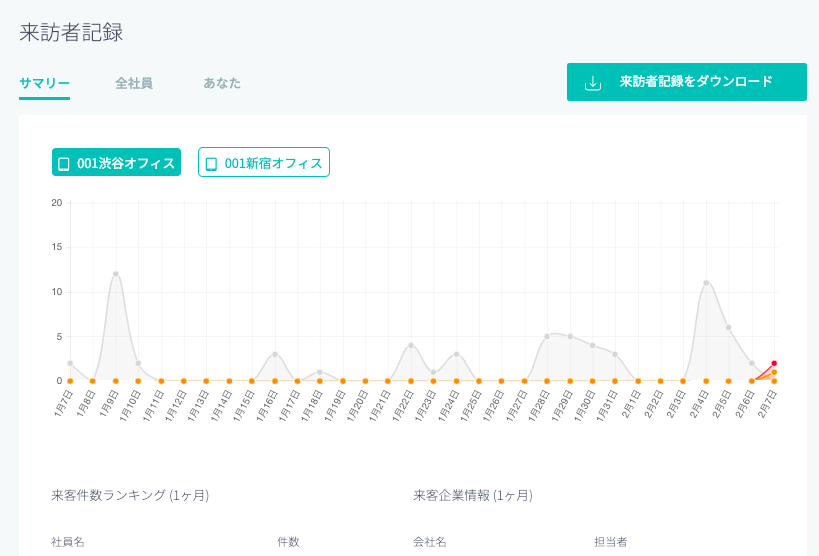
Task: Click the 来客企業情報 section title
Action: (472, 495)
